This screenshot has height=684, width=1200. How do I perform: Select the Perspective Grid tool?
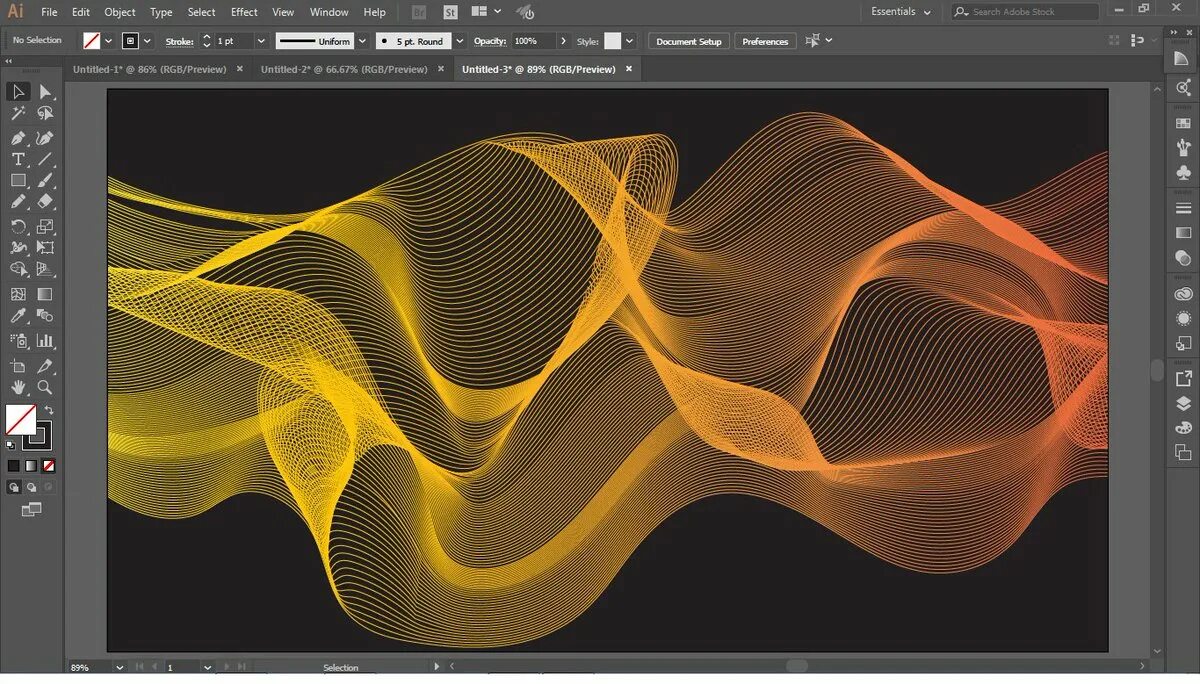click(x=45, y=270)
